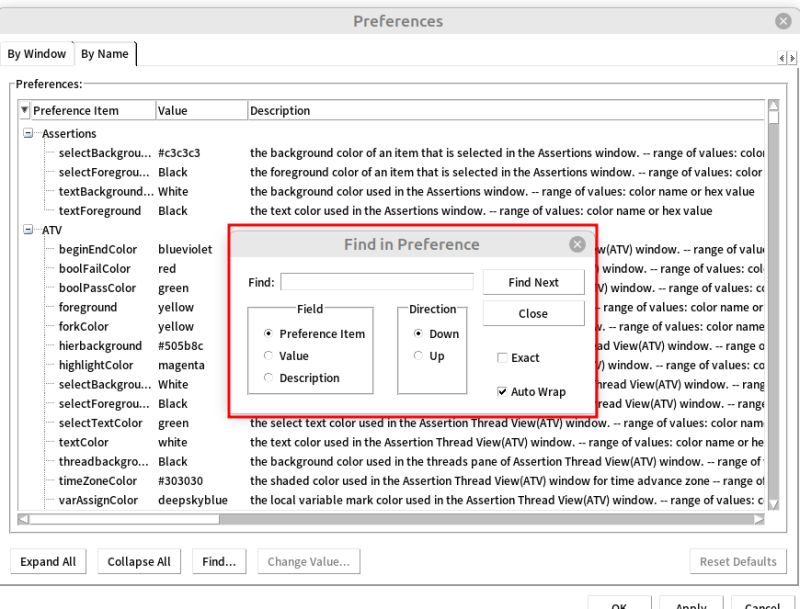Image resolution: width=800 pixels, height=609 pixels.
Task: Click into the Find text field
Action: pyautogui.click(x=377, y=282)
